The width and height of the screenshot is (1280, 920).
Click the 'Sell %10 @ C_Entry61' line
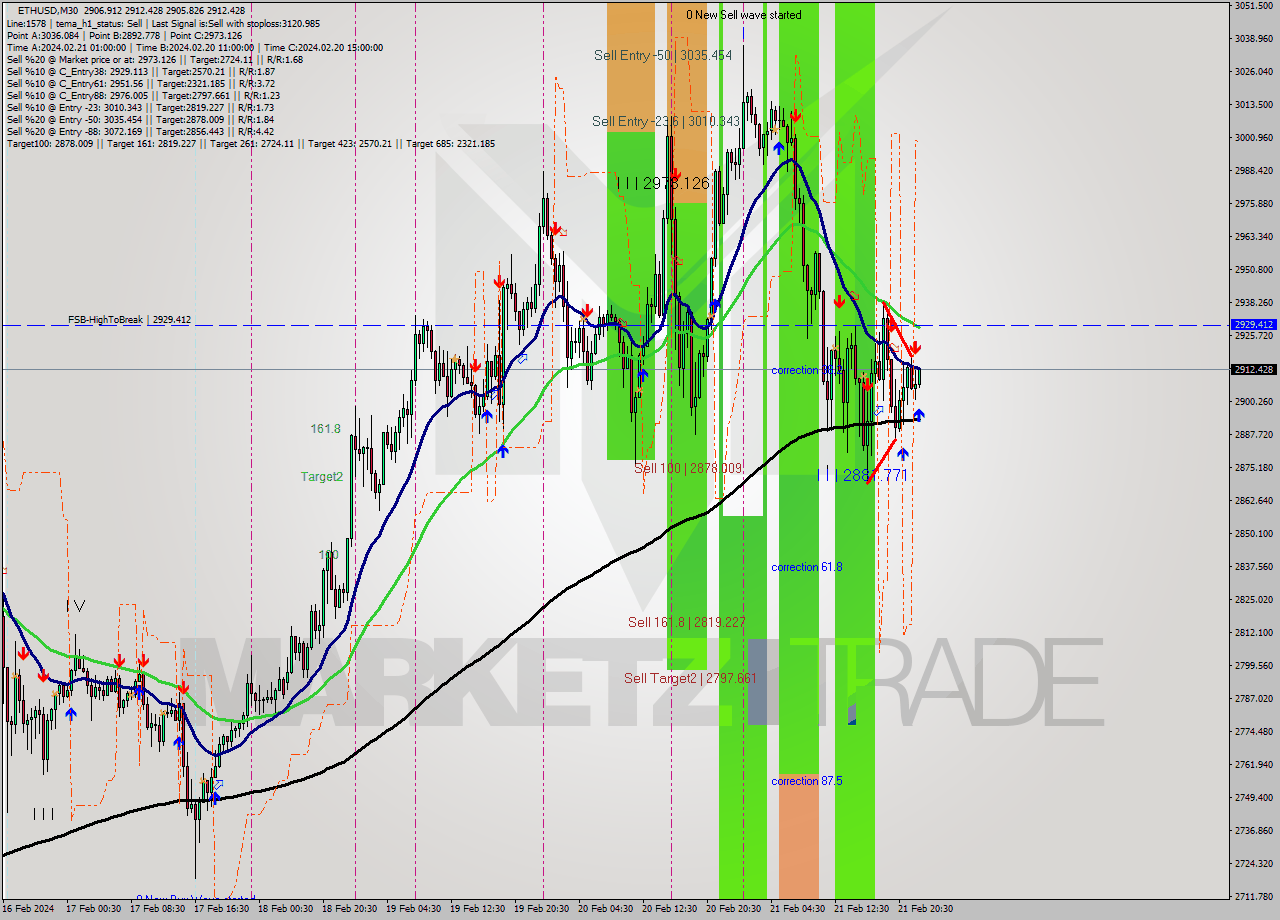[x=141, y=83]
